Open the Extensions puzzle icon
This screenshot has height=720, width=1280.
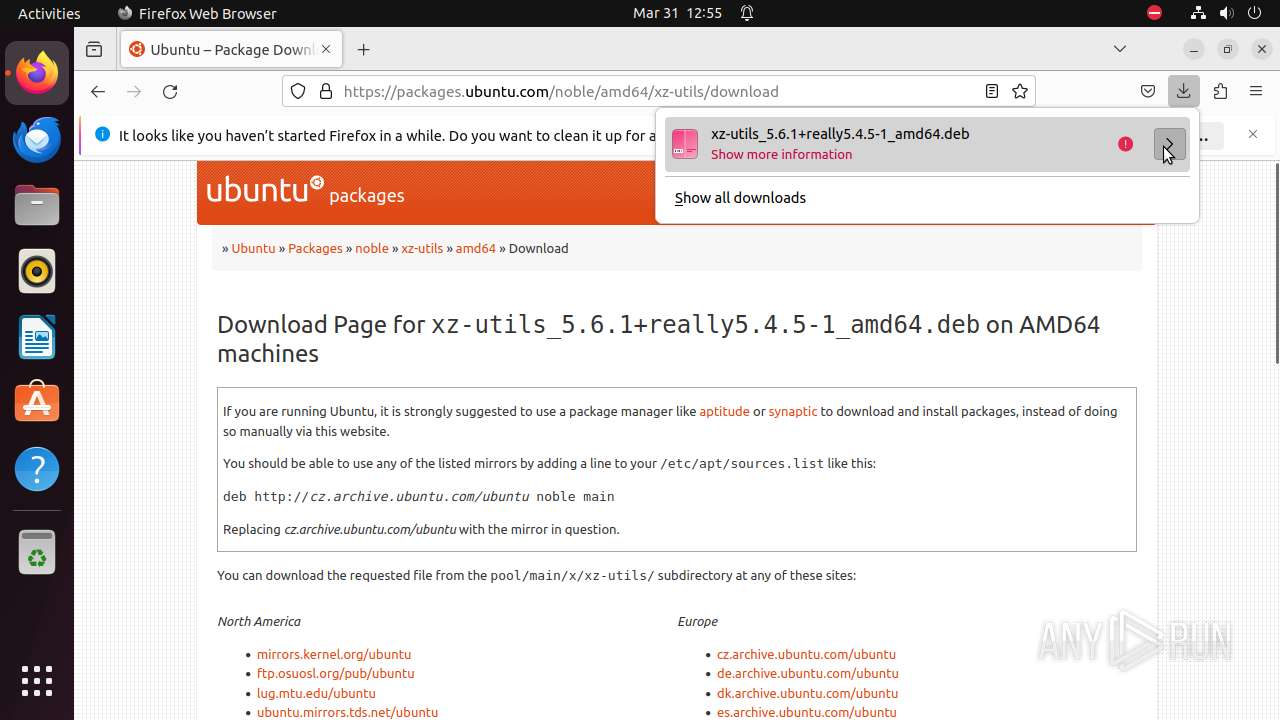[x=1220, y=91]
